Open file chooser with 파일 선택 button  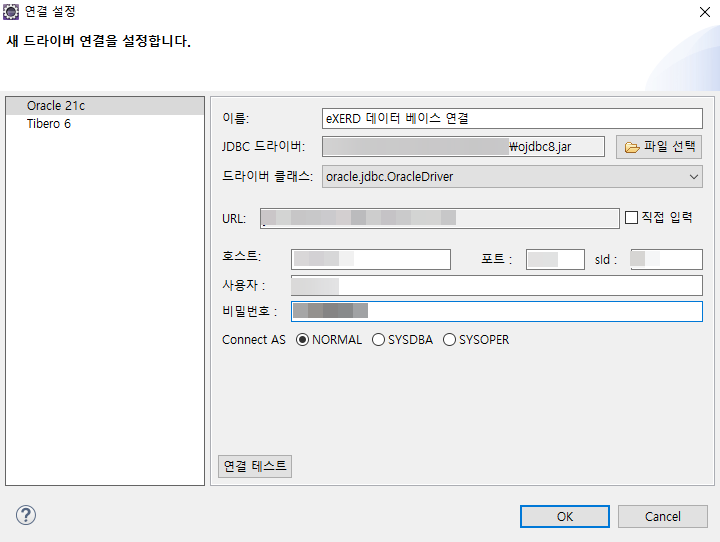tap(659, 147)
